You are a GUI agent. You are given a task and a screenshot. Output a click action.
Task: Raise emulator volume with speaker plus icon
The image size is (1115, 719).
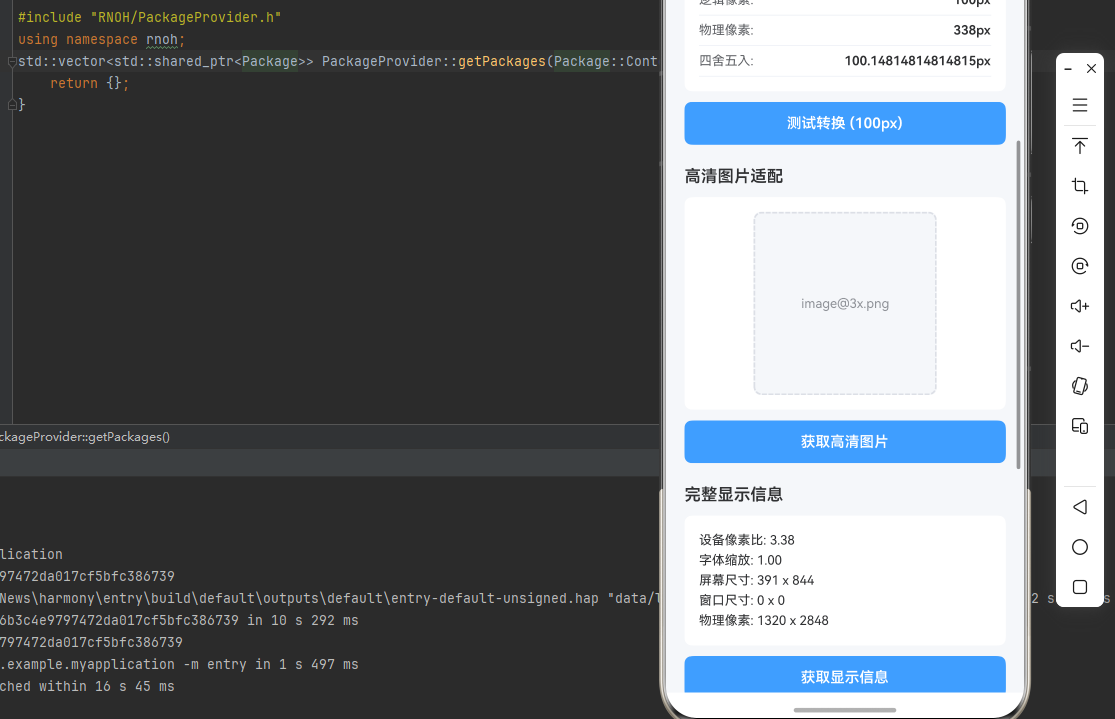[x=1079, y=306]
